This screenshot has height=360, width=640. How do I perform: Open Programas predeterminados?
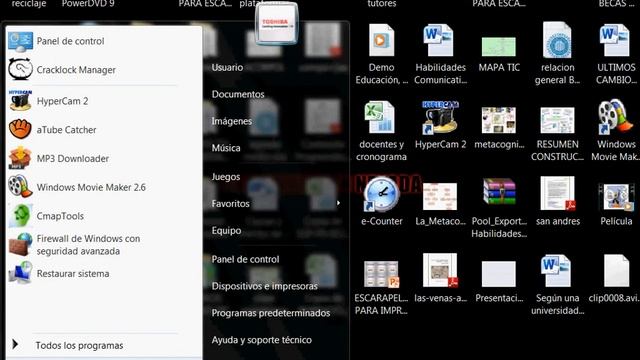271,313
